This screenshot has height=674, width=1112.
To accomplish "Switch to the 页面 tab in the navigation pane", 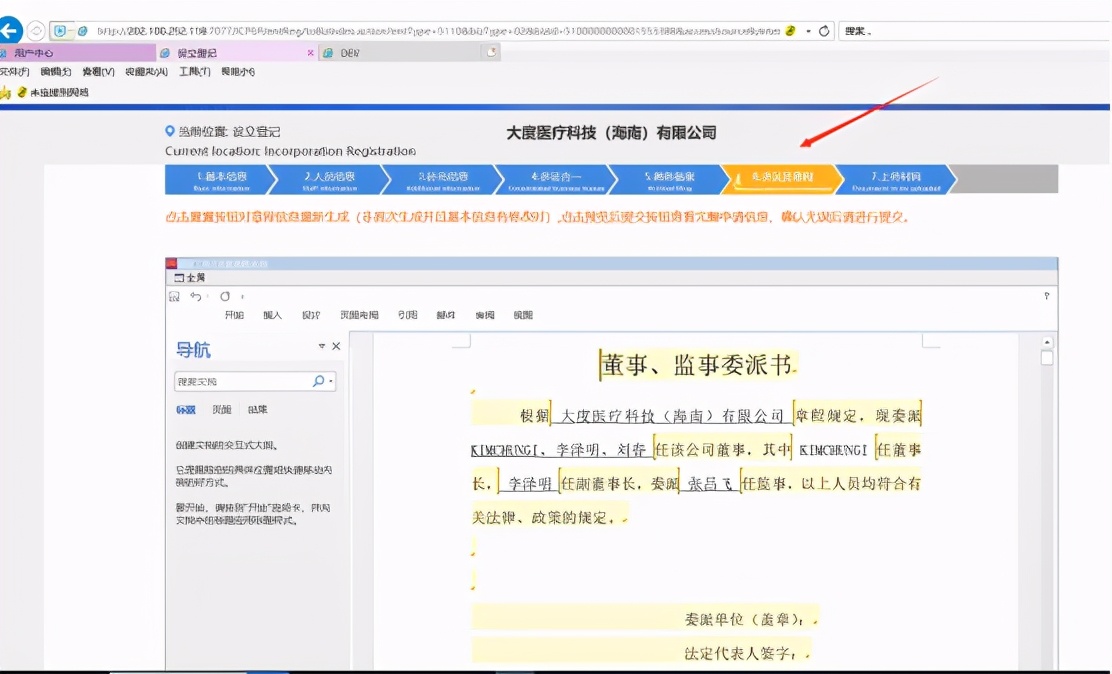I will (x=220, y=410).
